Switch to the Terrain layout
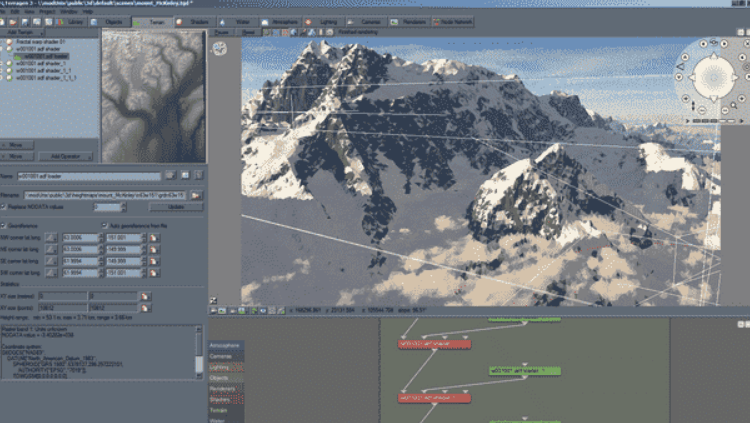Image resolution: width=750 pixels, height=423 pixels. [152, 22]
